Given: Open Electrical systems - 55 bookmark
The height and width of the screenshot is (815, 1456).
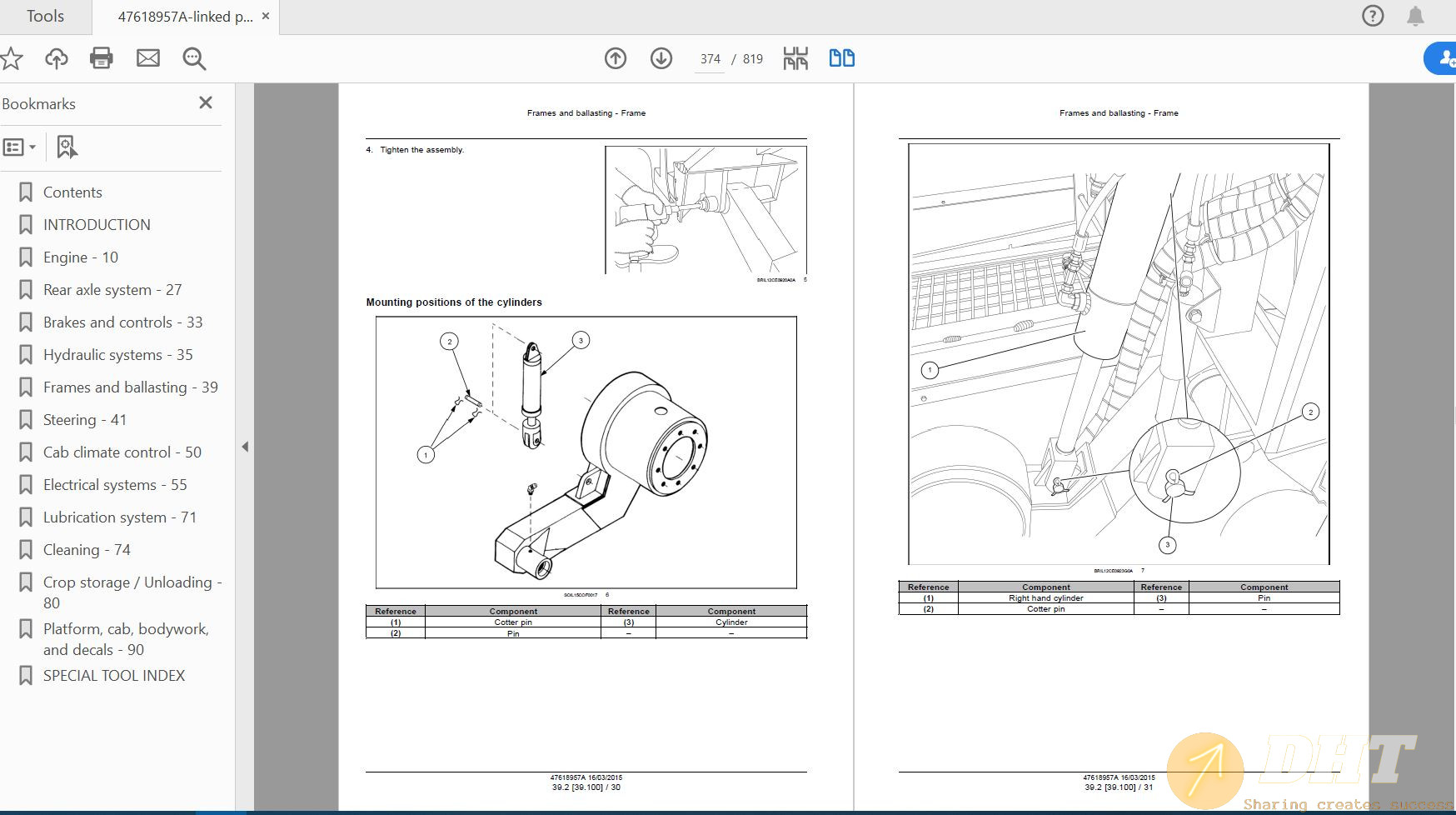Looking at the screenshot, I should tap(115, 485).
